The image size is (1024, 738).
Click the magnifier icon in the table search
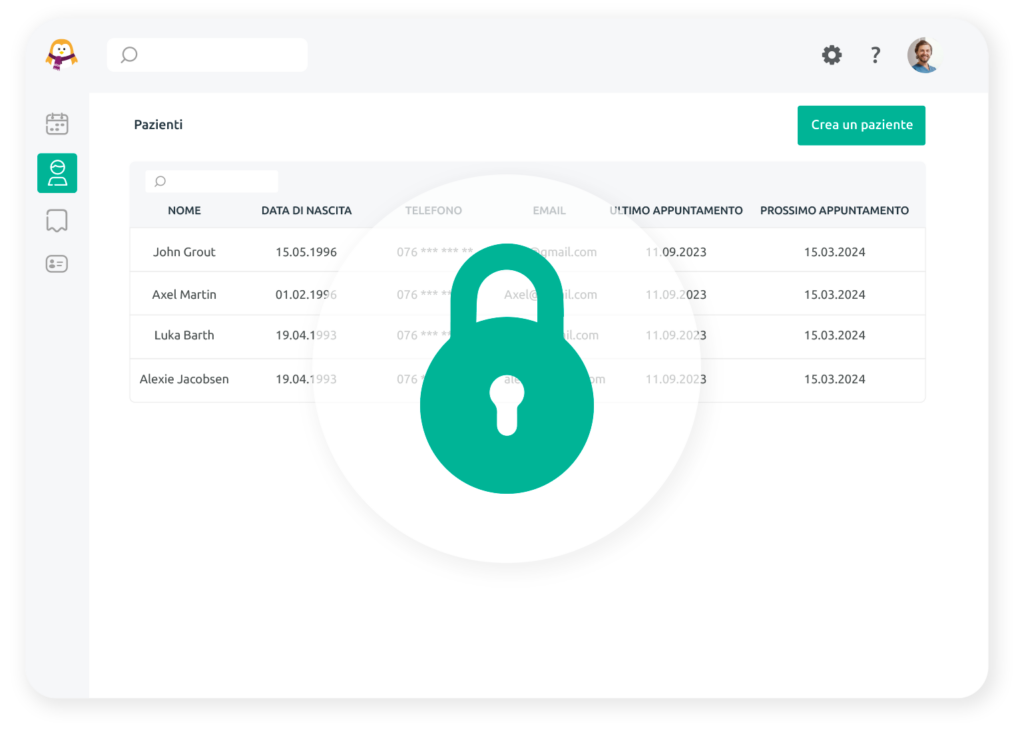click(160, 181)
